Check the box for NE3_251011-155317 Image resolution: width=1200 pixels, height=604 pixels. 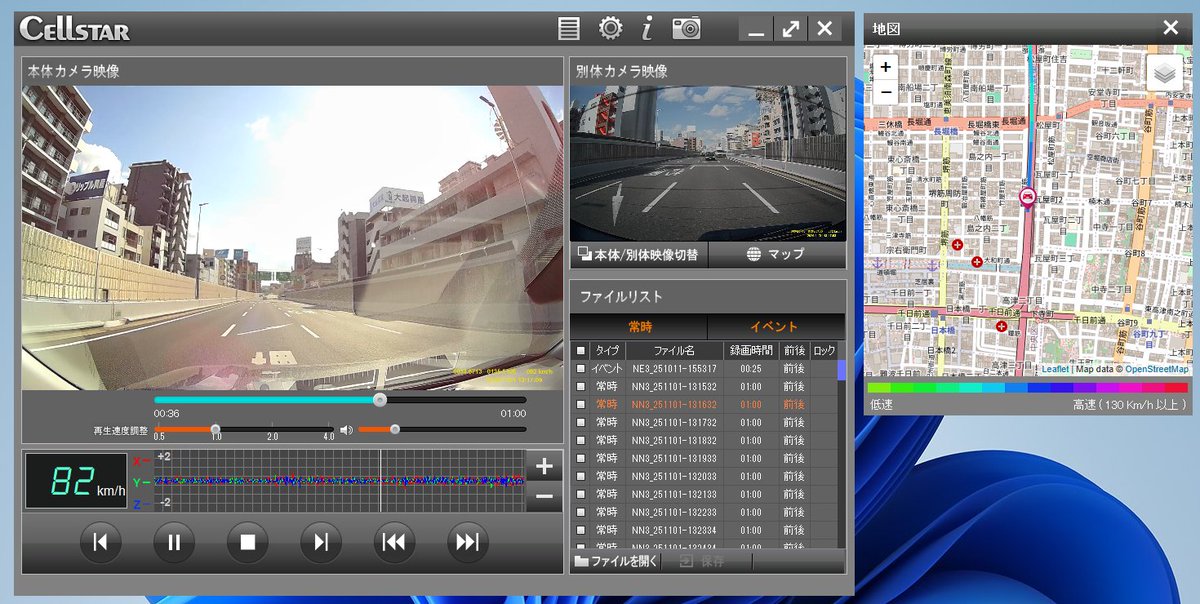(x=581, y=369)
